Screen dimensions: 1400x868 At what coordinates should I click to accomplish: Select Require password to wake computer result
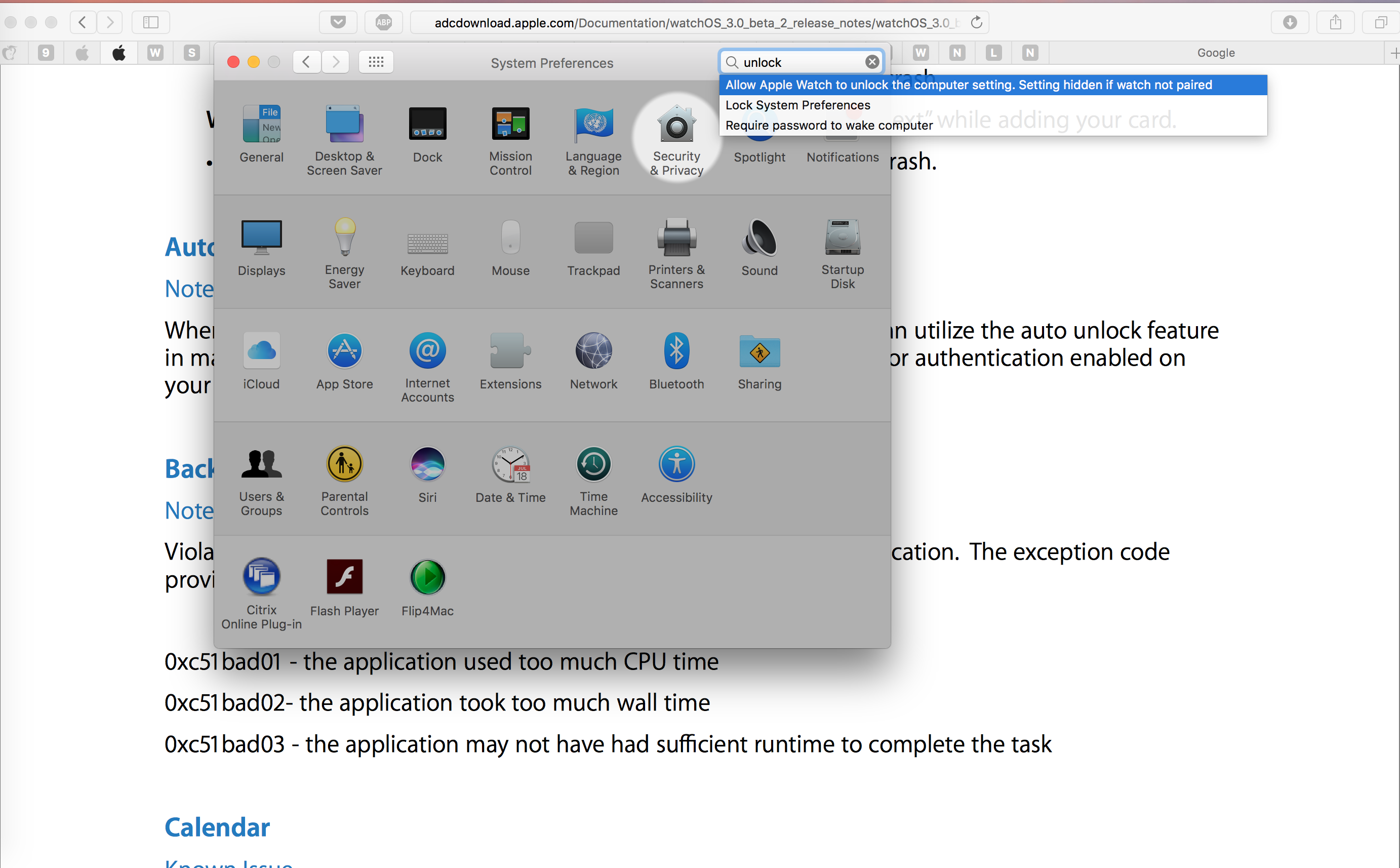[993, 125]
